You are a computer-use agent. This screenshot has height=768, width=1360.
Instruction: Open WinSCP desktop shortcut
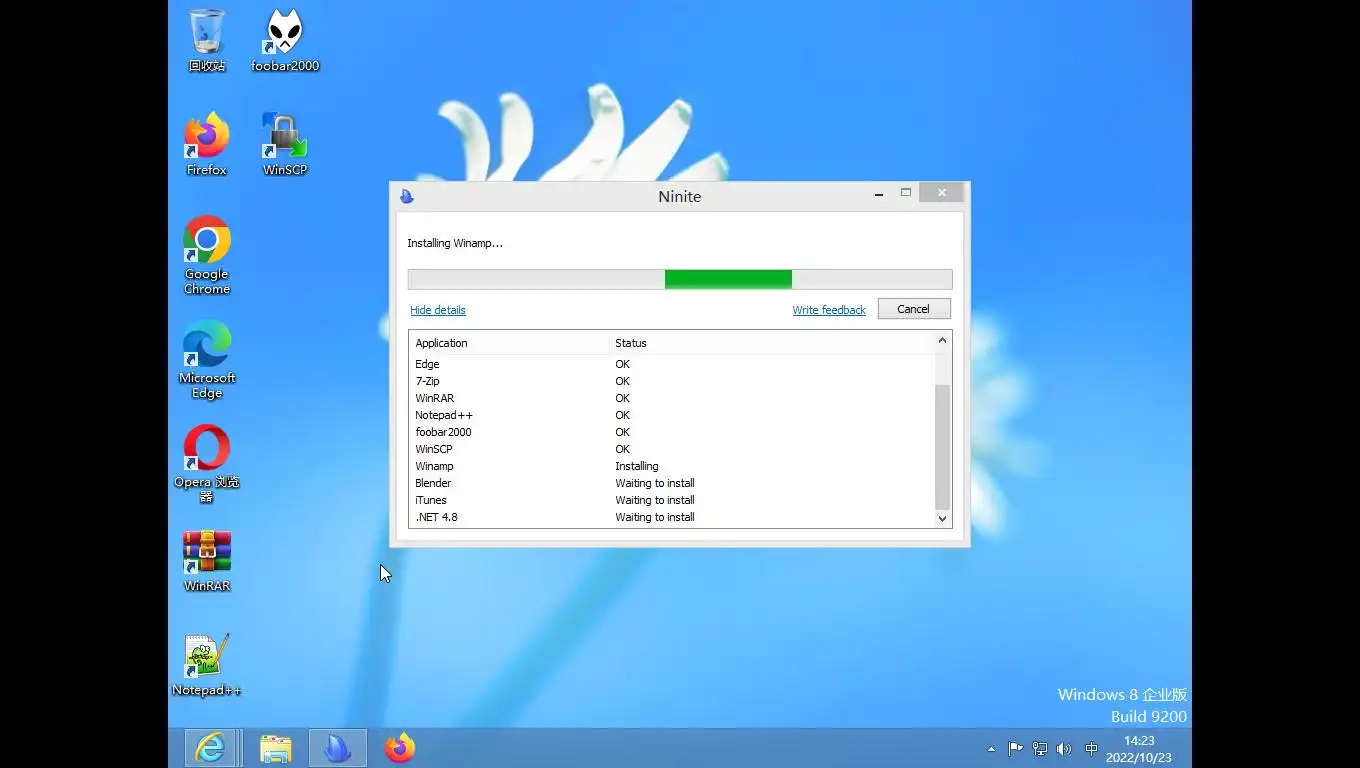pos(285,144)
